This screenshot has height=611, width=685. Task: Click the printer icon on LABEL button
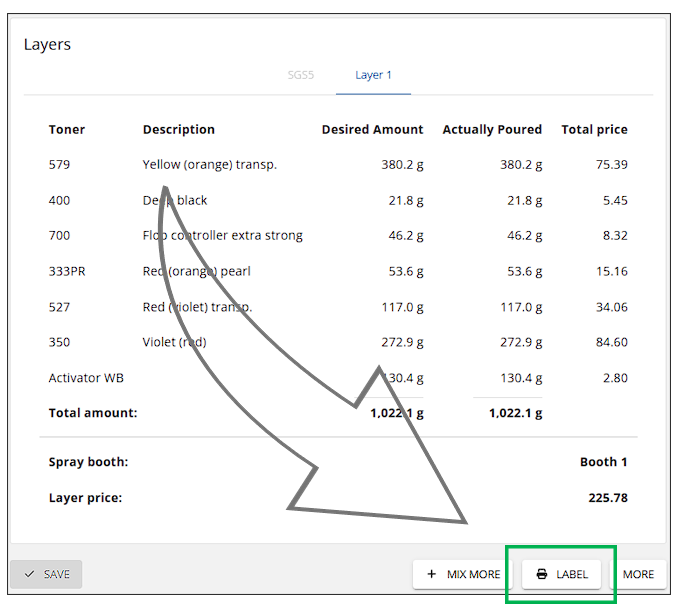coord(542,574)
